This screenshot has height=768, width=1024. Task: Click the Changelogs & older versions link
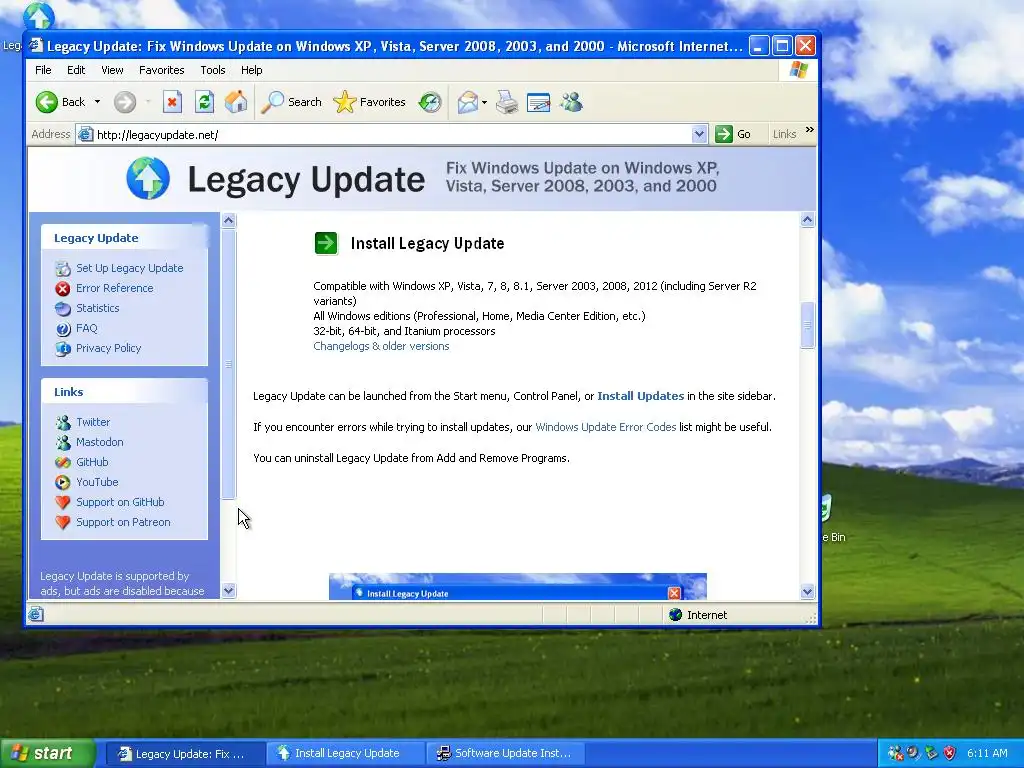381,346
